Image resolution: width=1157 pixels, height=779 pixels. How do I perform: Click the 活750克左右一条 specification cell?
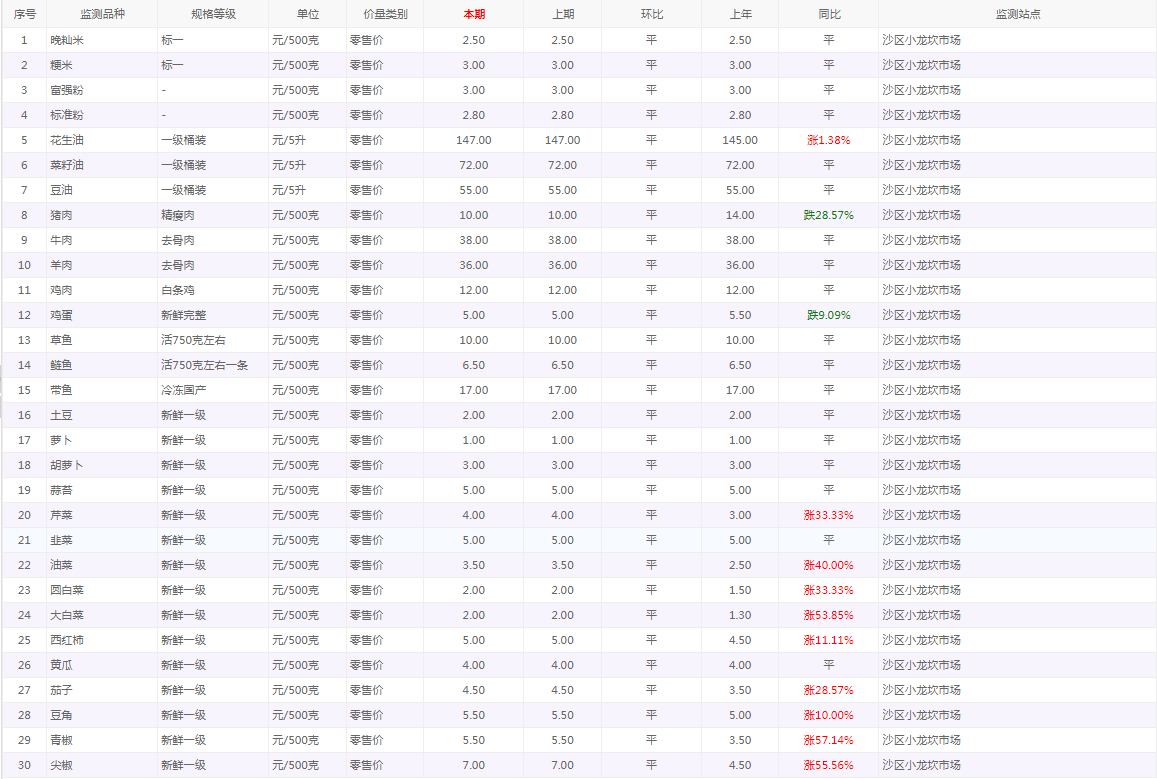[x=204, y=365]
